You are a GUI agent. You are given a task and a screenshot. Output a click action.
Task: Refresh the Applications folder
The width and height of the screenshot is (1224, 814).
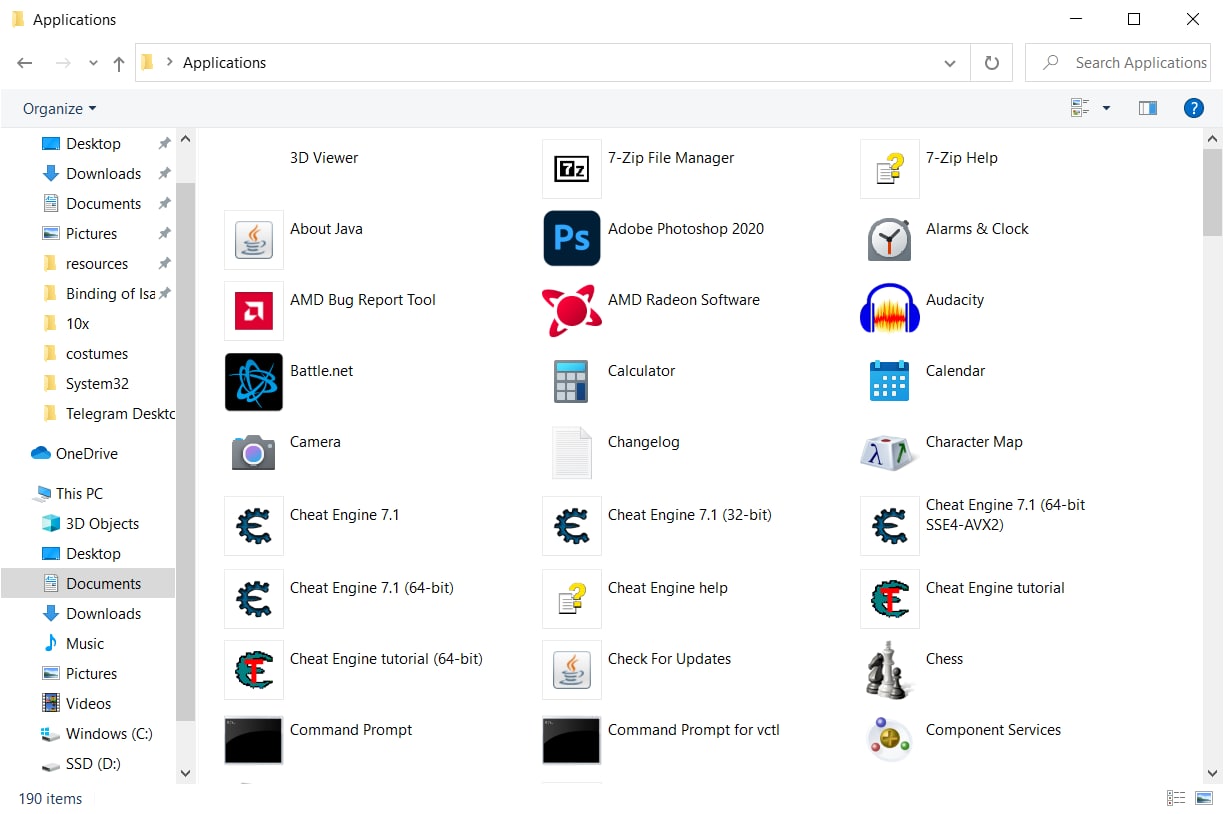(x=992, y=63)
